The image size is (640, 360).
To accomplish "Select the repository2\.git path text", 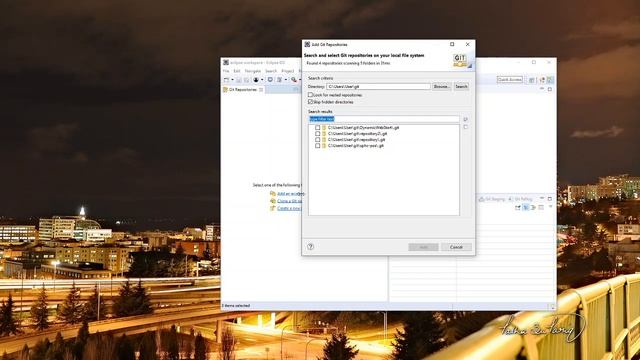I will coord(357,133).
